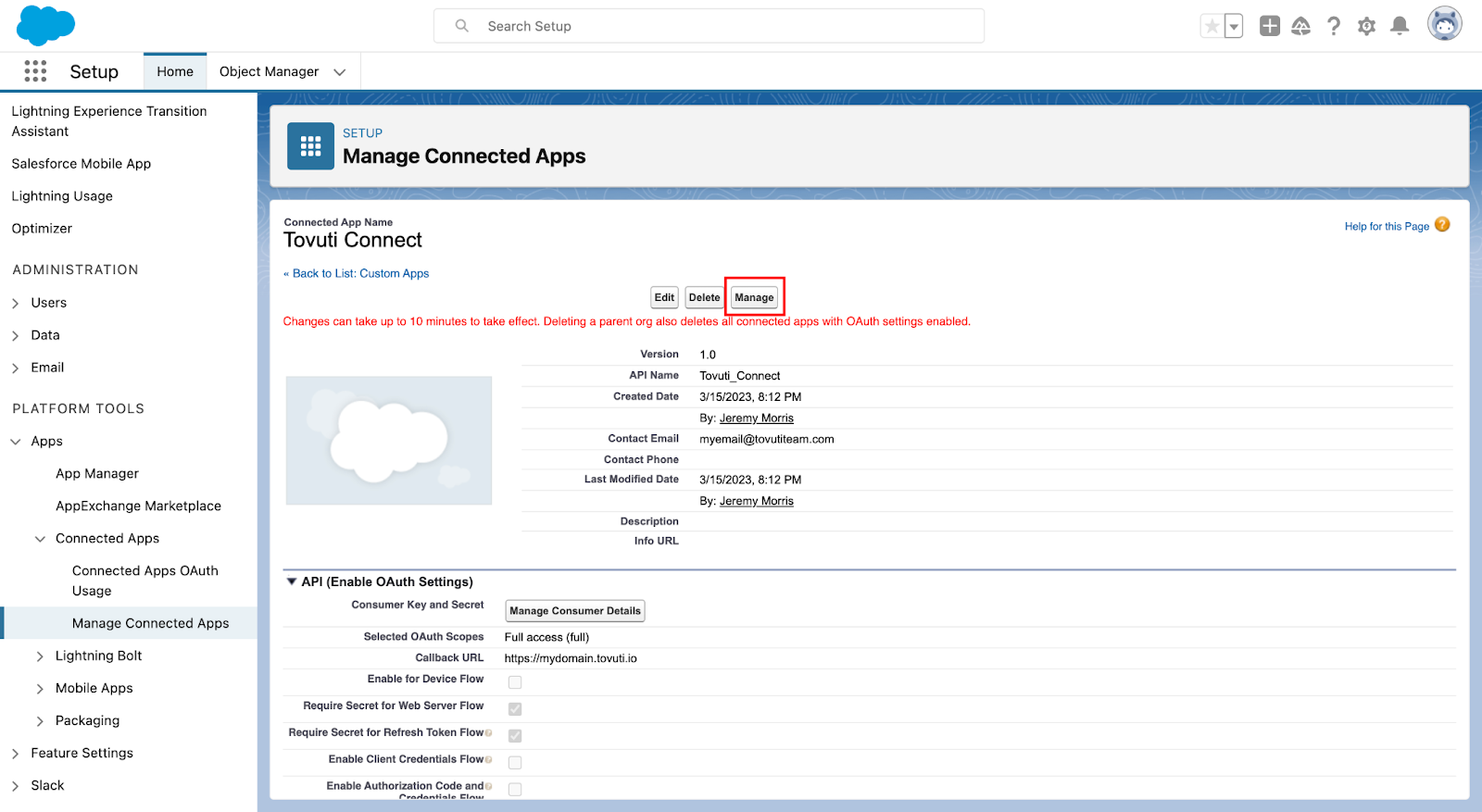Expand the Data section
Screen dimensions: 1482x812
tap(15, 335)
